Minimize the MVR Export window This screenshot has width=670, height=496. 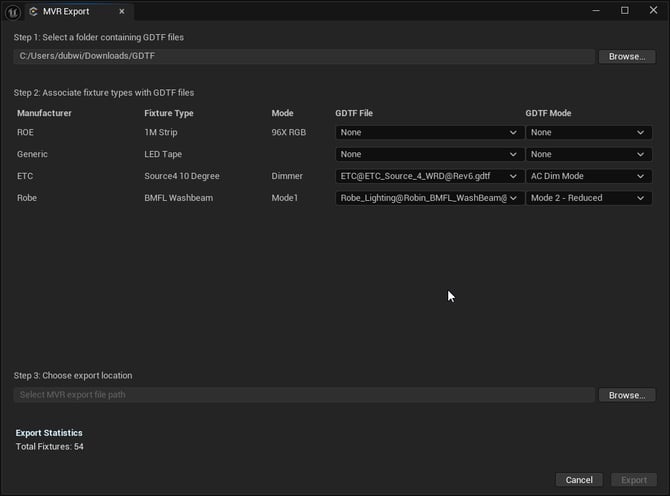[596, 10]
